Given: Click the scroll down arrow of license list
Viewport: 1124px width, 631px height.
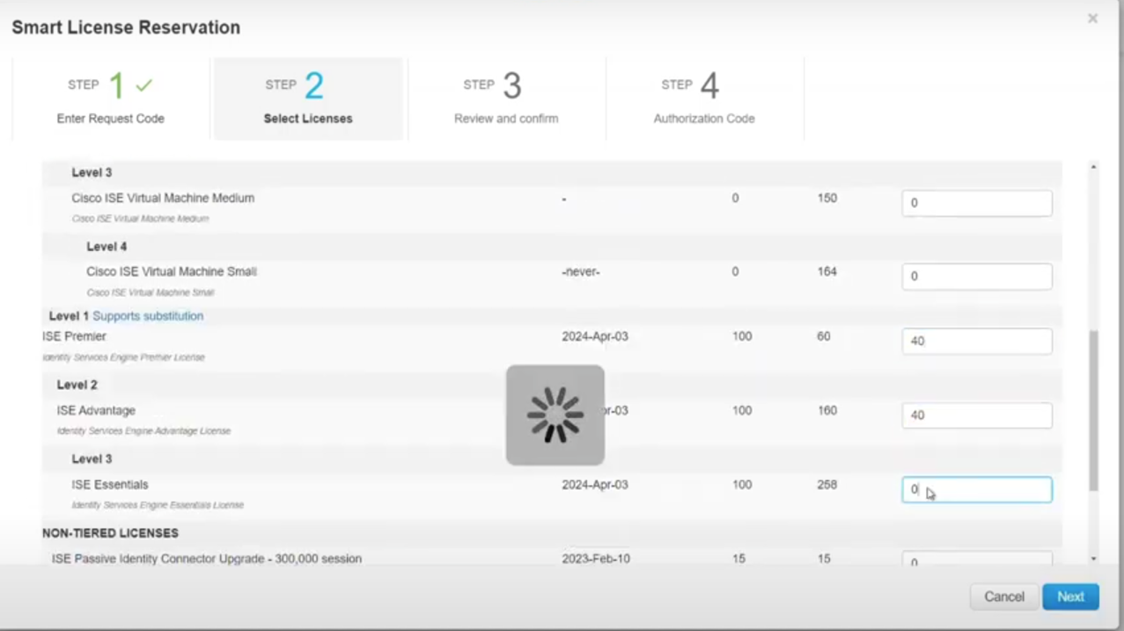Looking at the screenshot, I should point(1093,559).
